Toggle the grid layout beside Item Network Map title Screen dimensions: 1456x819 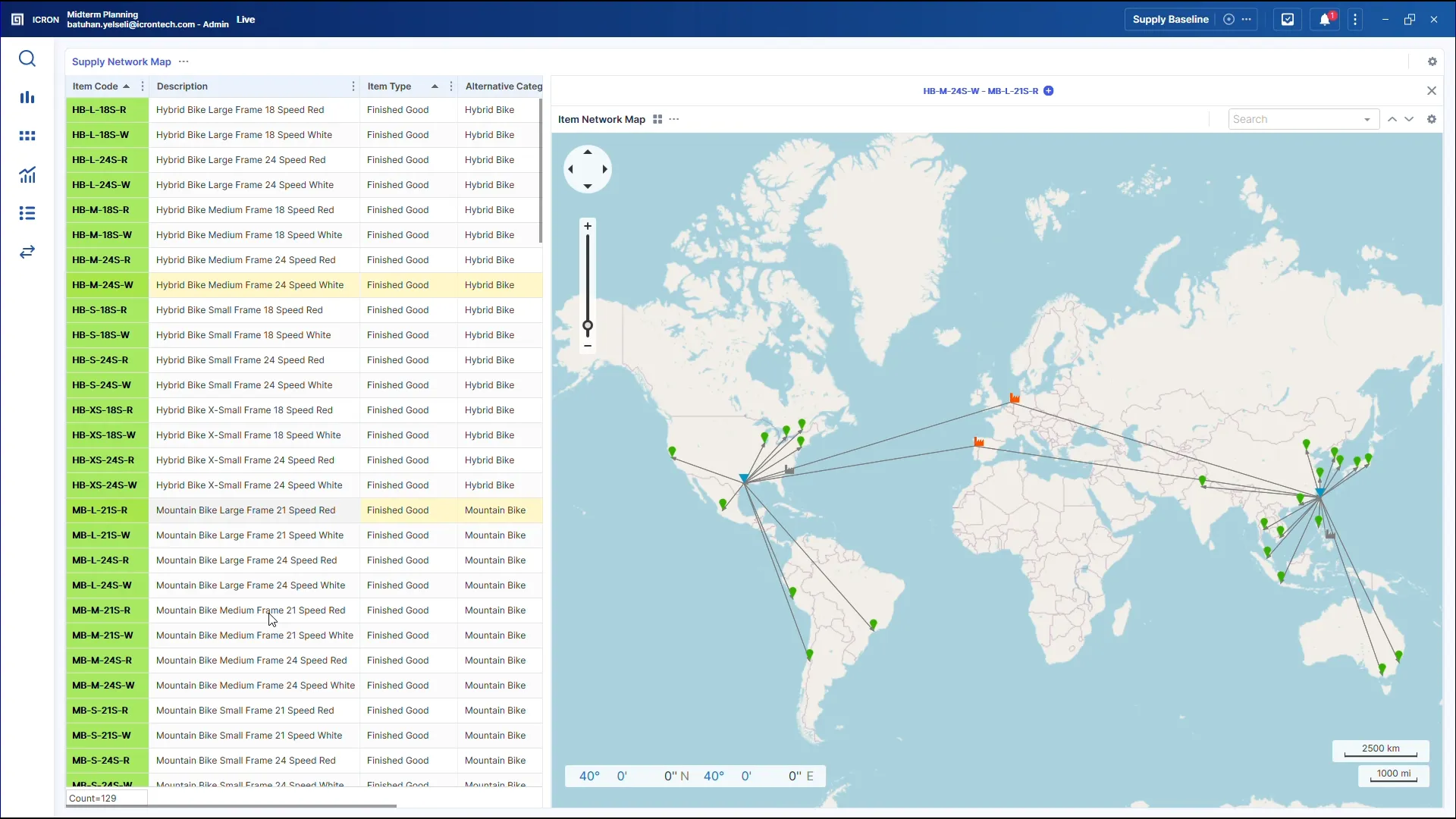(657, 119)
